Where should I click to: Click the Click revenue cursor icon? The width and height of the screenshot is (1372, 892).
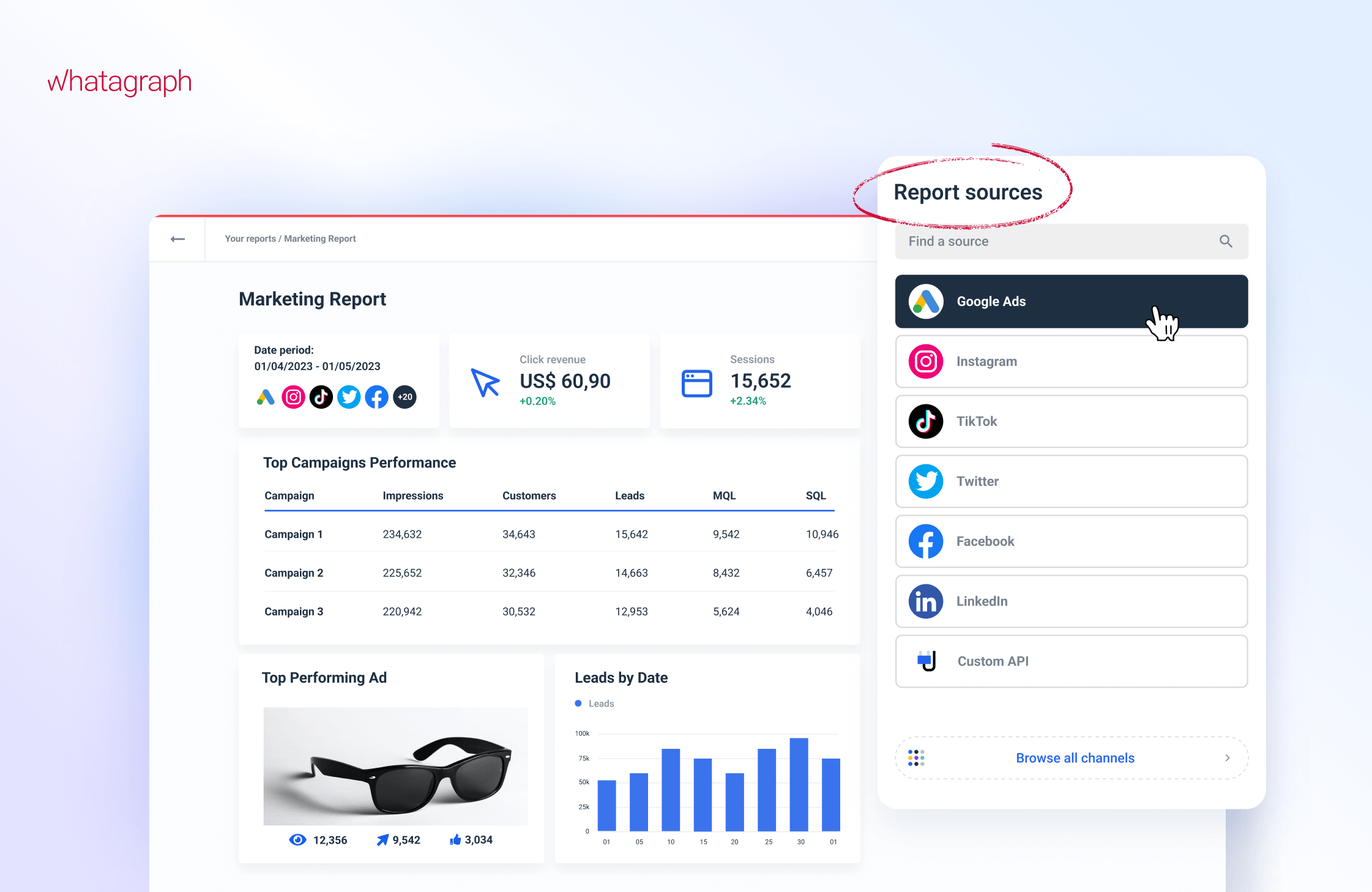(x=485, y=382)
